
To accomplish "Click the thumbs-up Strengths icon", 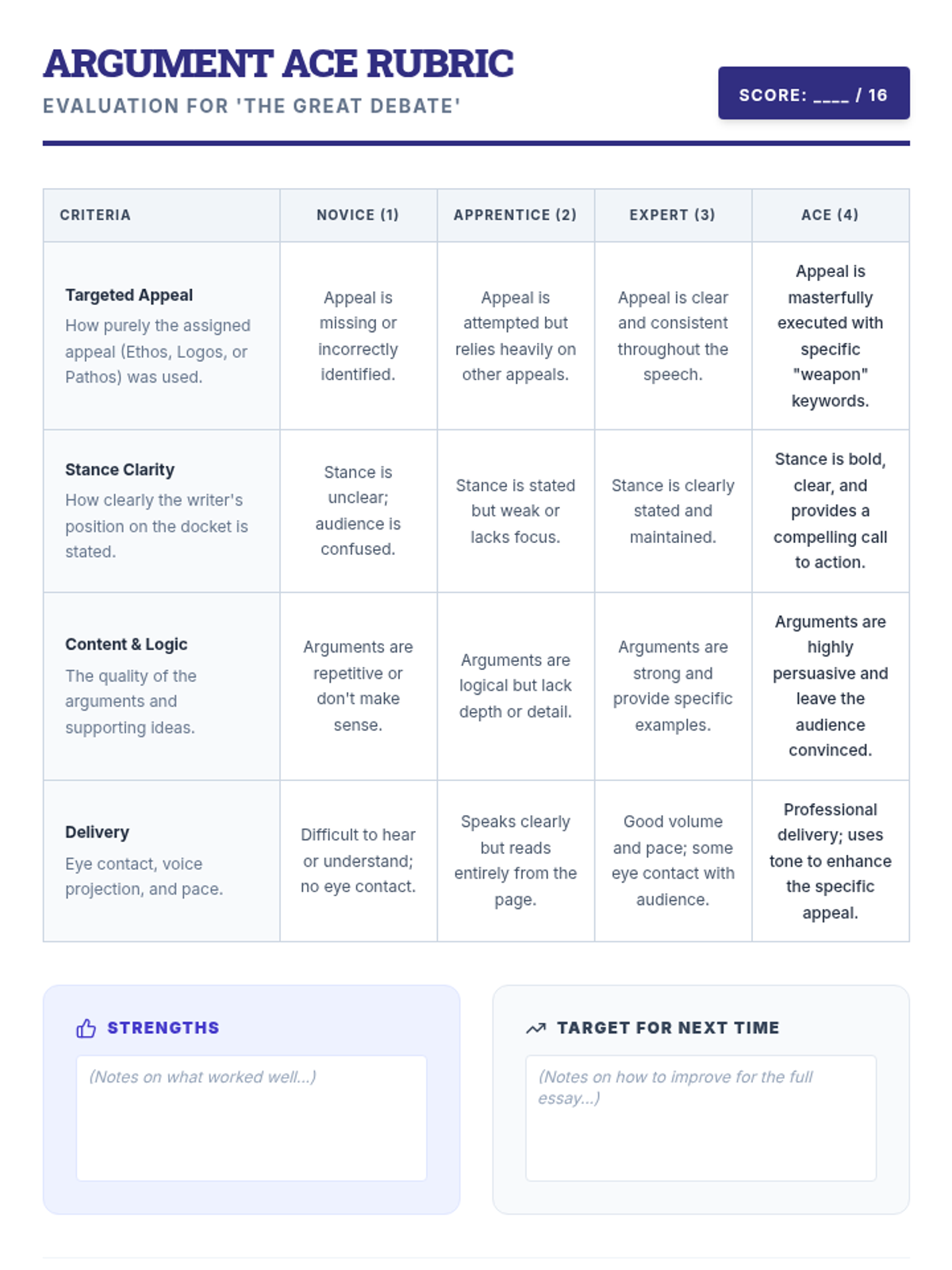I will coord(86,1029).
